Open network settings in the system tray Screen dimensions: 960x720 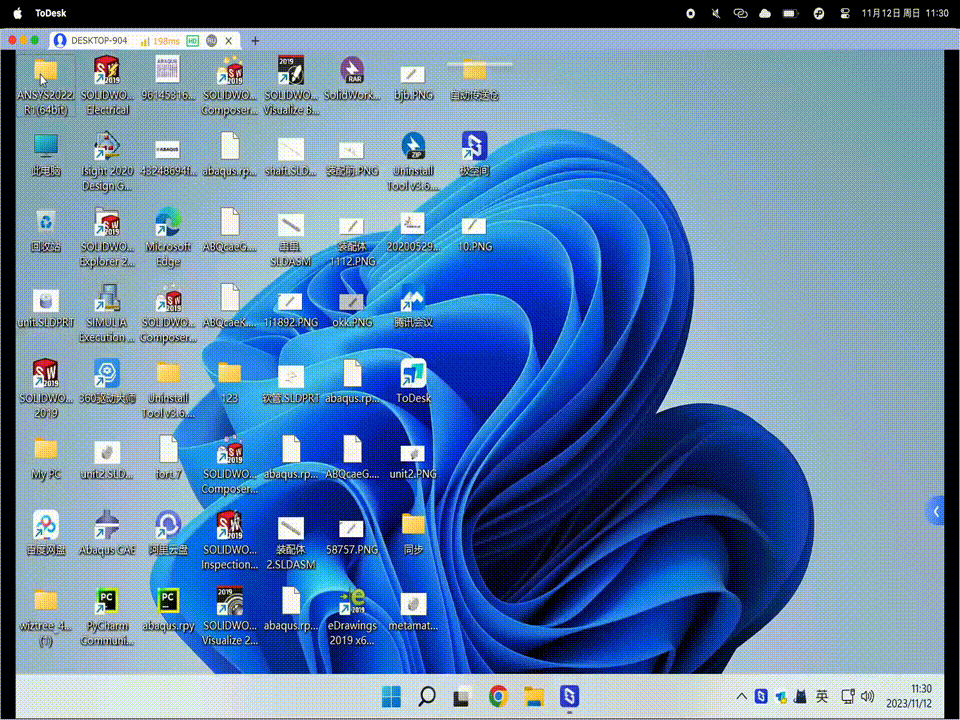[x=847, y=696]
